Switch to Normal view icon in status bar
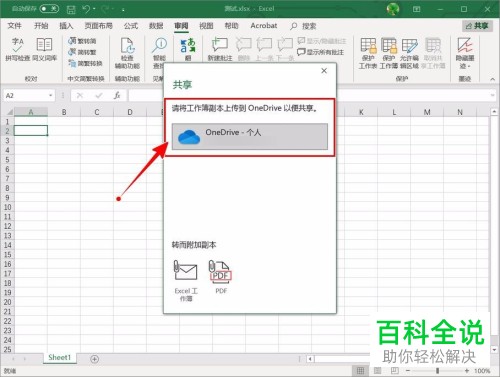 (x=360, y=371)
